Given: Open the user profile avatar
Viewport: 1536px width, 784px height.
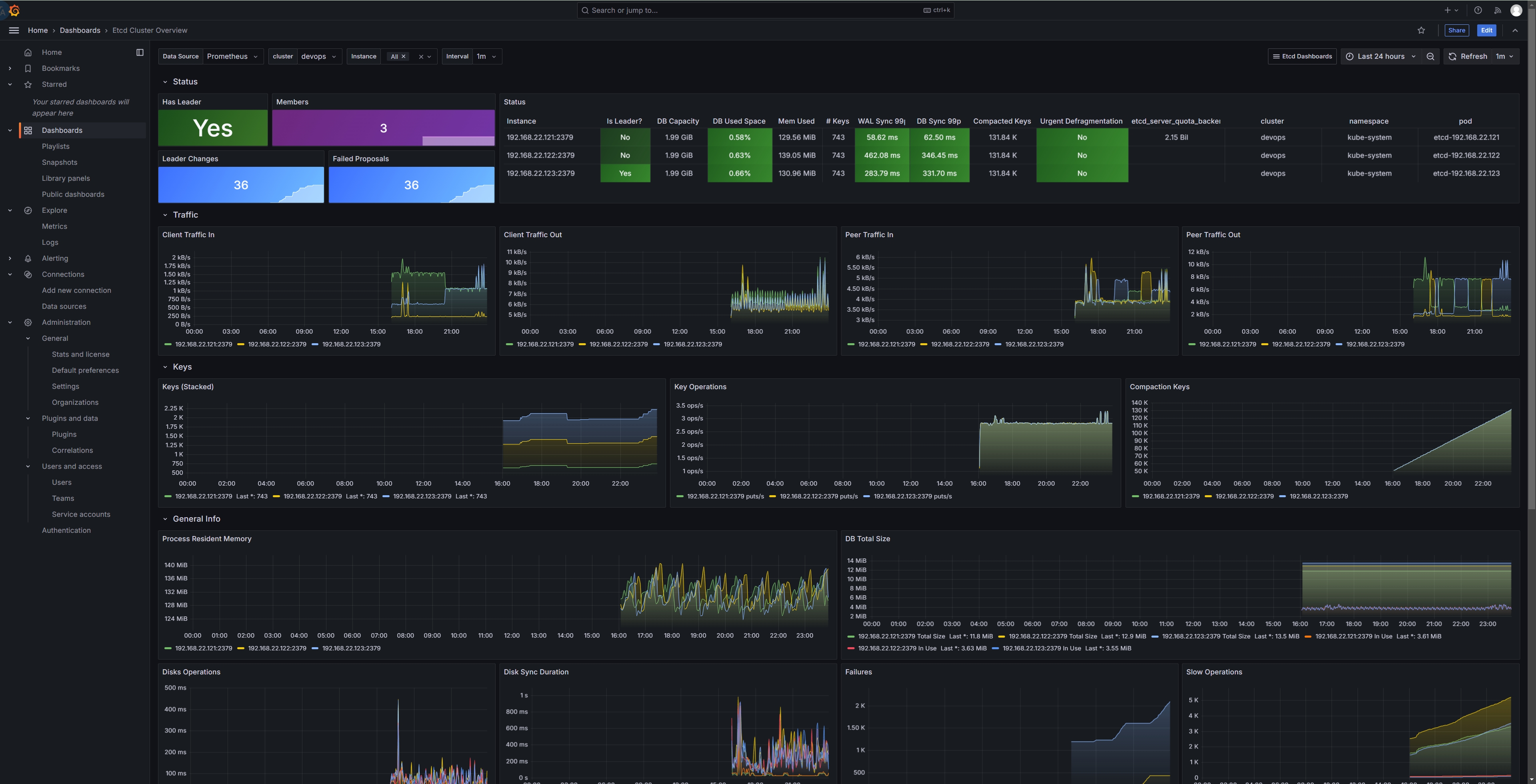Looking at the screenshot, I should click(x=1516, y=10).
